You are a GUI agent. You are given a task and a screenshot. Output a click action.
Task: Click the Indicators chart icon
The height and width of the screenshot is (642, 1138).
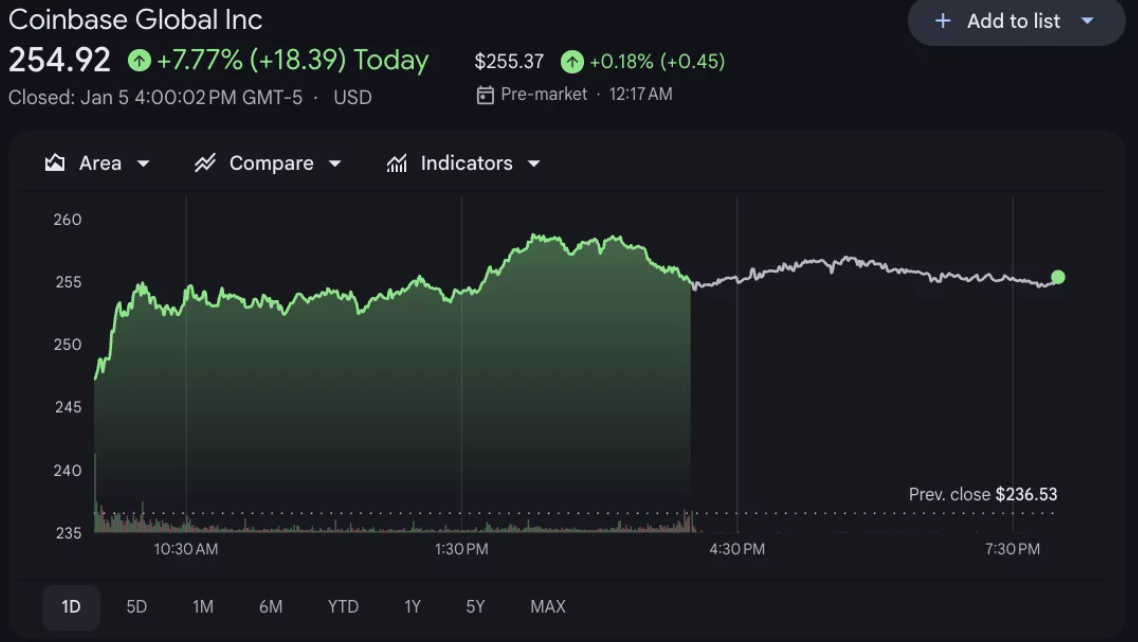tap(397, 163)
